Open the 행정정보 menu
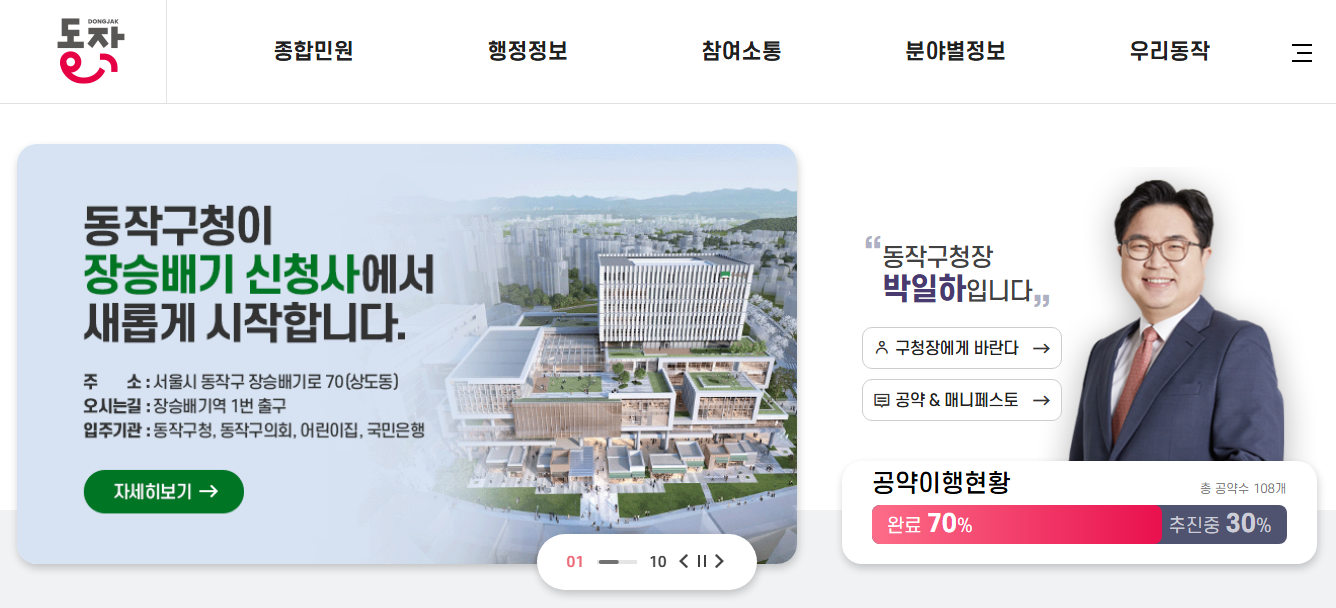 pyautogui.click(x=527, y=51)
